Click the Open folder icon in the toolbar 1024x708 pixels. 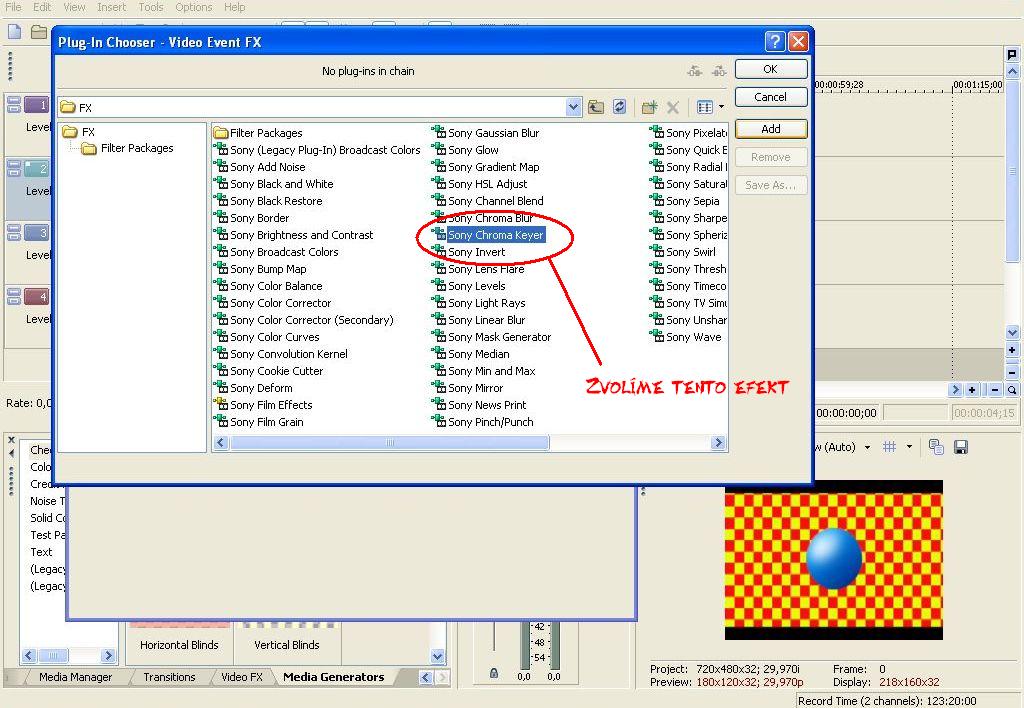coord(39,31)
